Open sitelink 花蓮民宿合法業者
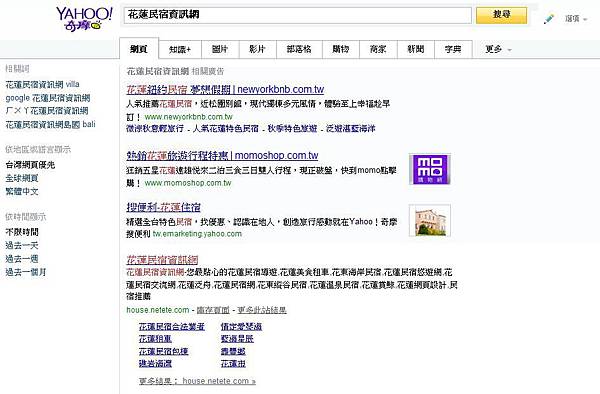The width and height of the screenshot is (600, 394). coord(171,327)
